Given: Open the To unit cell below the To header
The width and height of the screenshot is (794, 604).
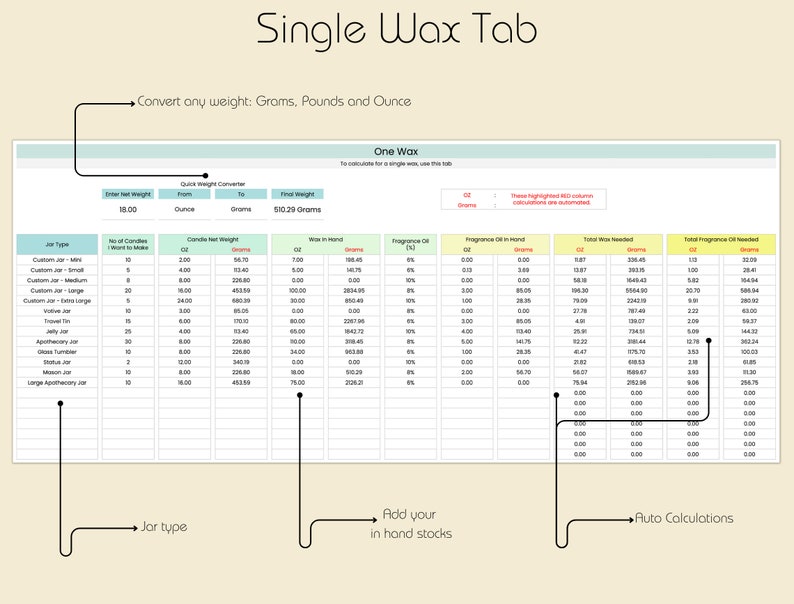Looking at the screenshot, I should click(x=241, y=210).
